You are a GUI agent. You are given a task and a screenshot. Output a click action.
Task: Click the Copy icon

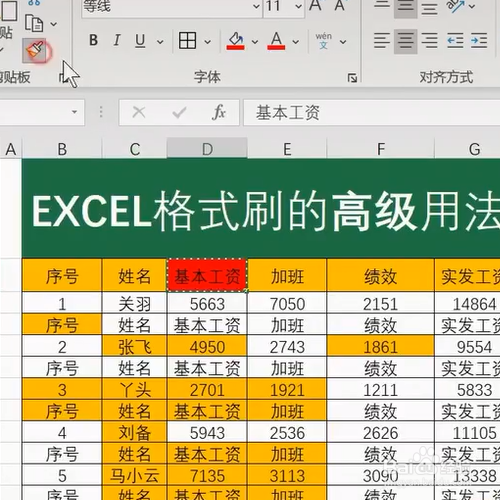pyautogui.click(x=34, y=23)
